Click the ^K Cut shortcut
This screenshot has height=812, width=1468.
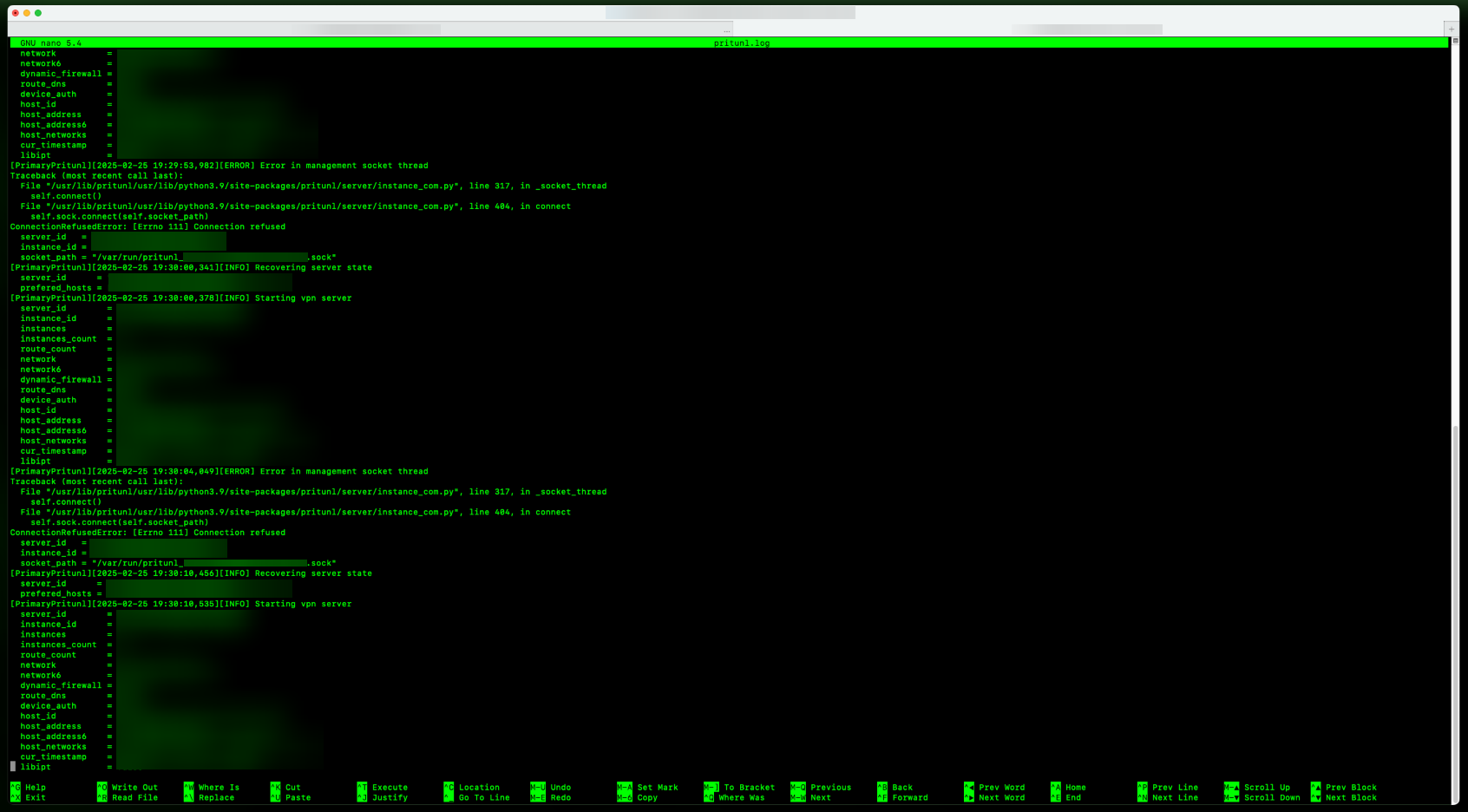click(x=285, y=788)
